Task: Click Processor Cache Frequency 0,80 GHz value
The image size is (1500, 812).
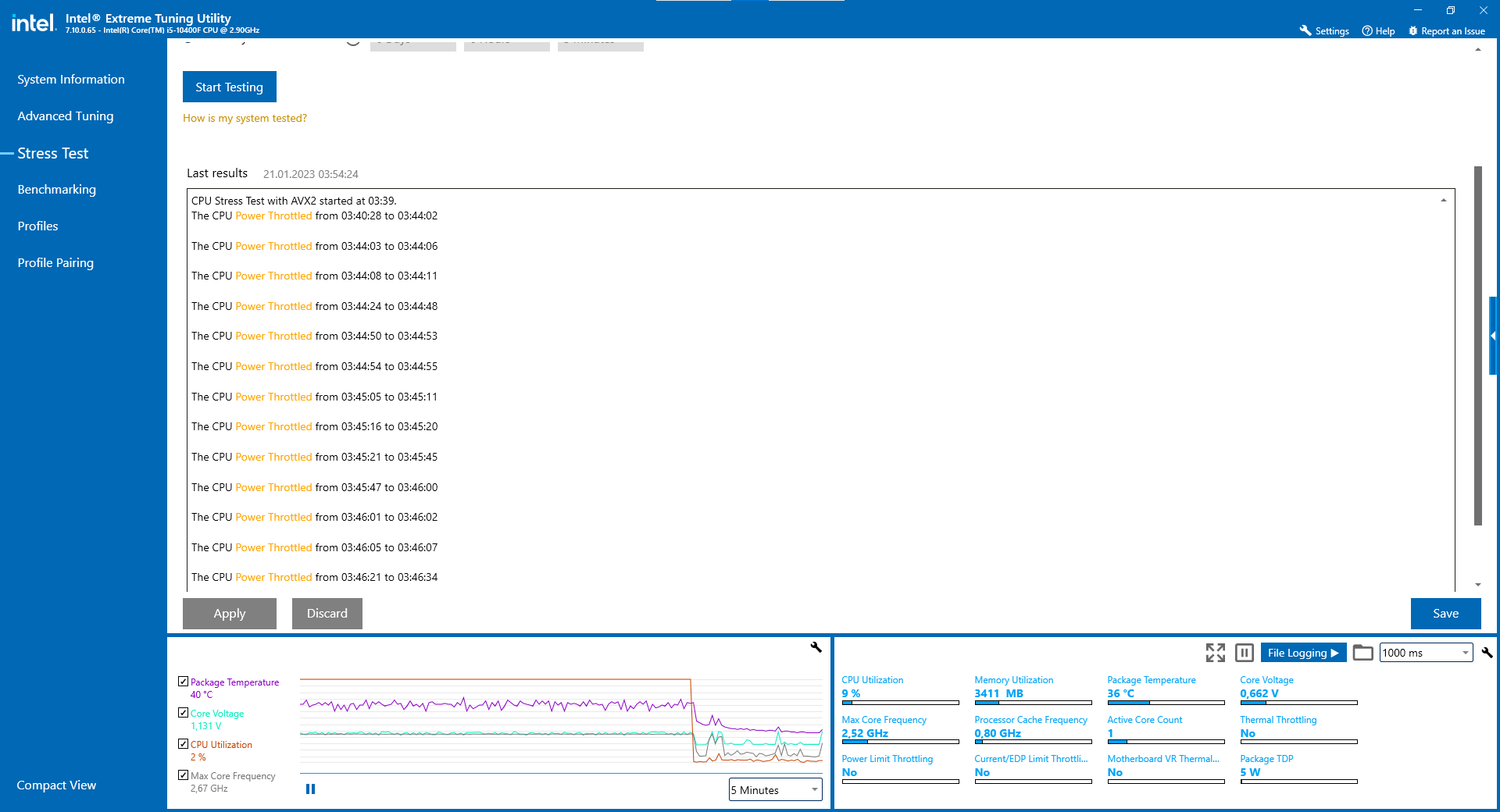Action: click(x=998, y=733)
